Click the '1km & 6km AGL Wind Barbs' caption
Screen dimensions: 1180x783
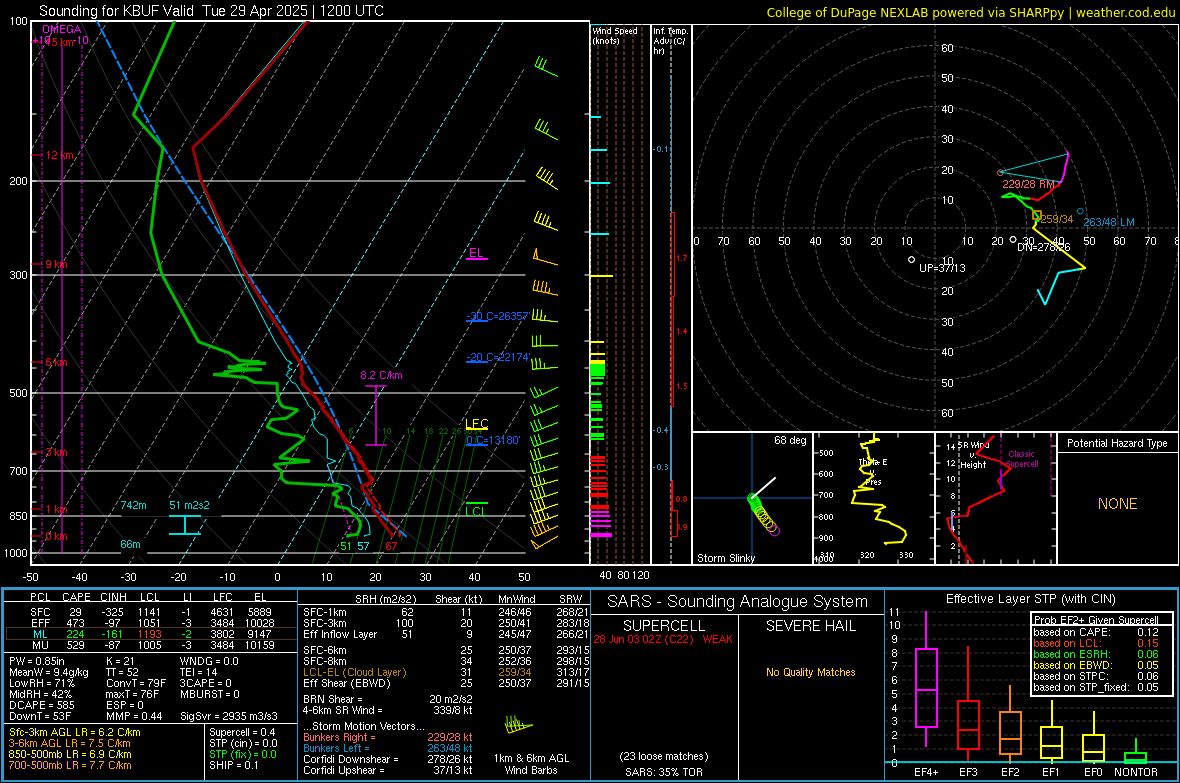coord(531,764)
